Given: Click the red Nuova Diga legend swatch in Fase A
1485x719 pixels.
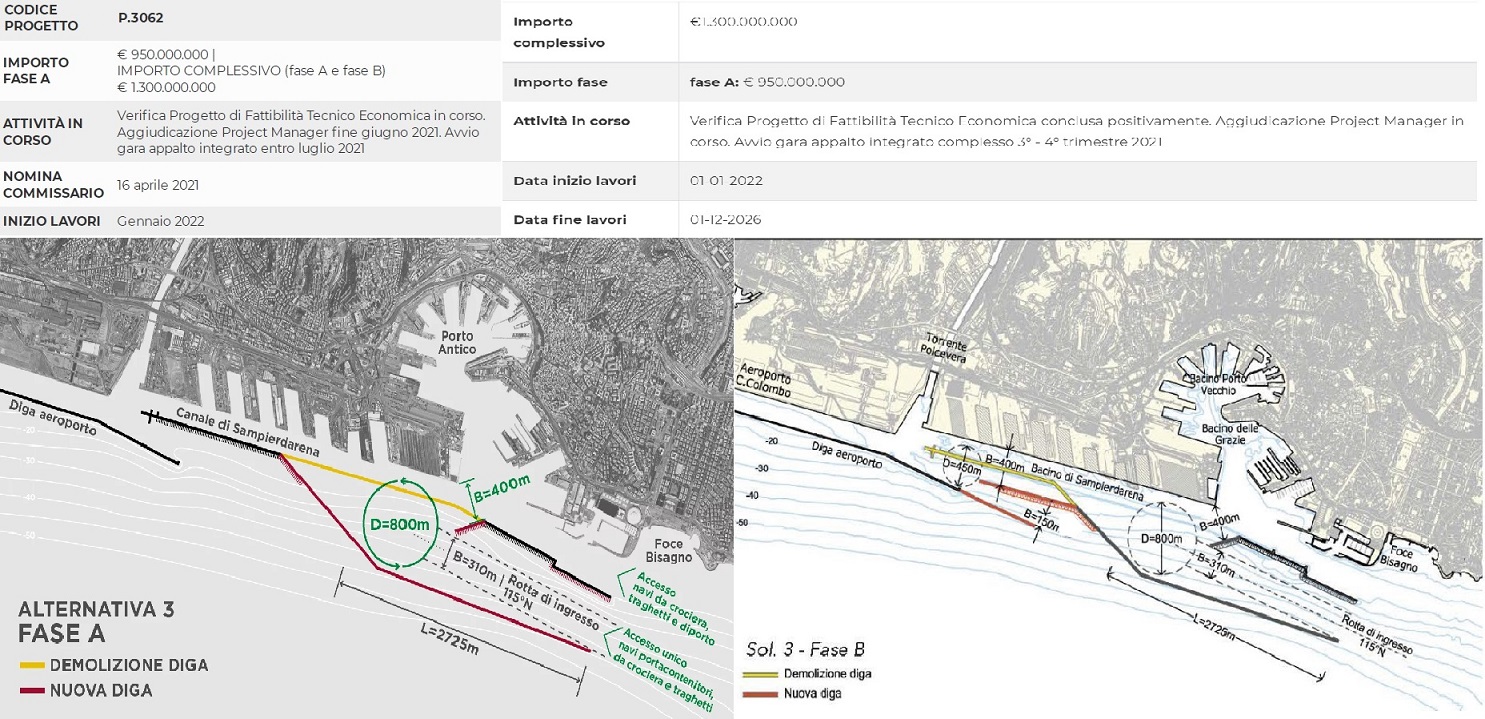Looking at the screenshot, I should pyautogui.click(x=31, y=691).
